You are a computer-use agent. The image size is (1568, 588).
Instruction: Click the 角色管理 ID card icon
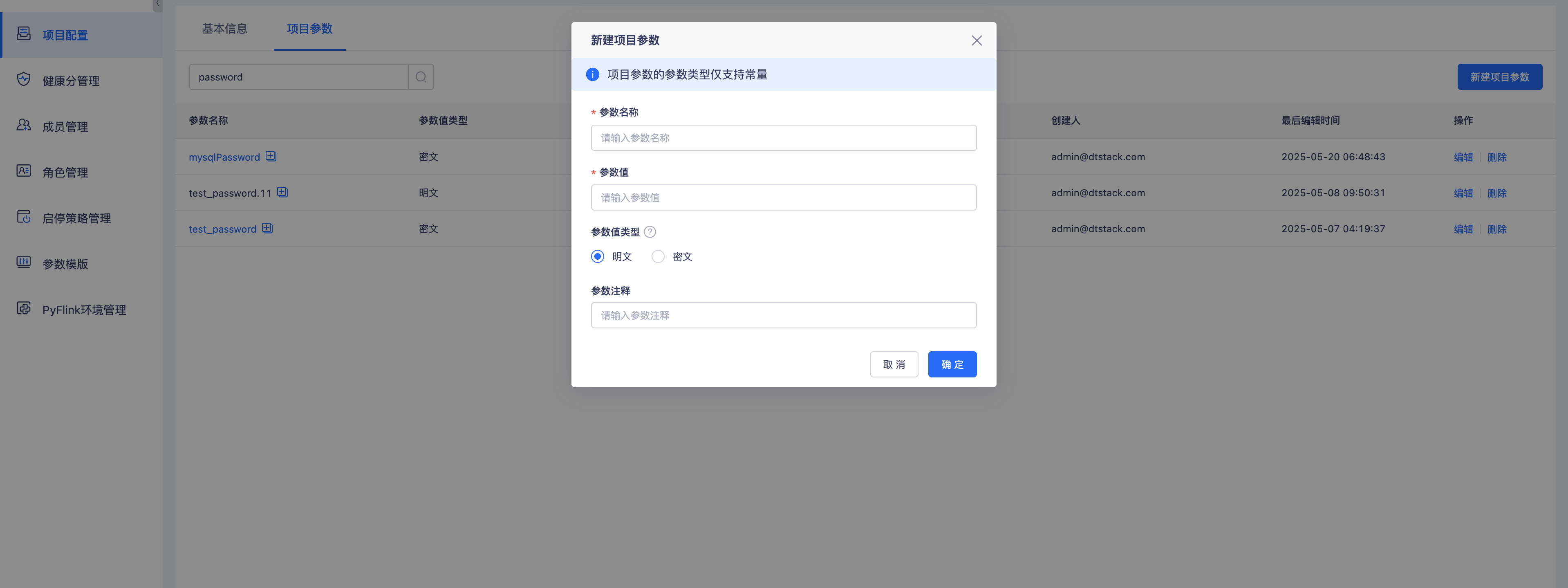point(24,171)
